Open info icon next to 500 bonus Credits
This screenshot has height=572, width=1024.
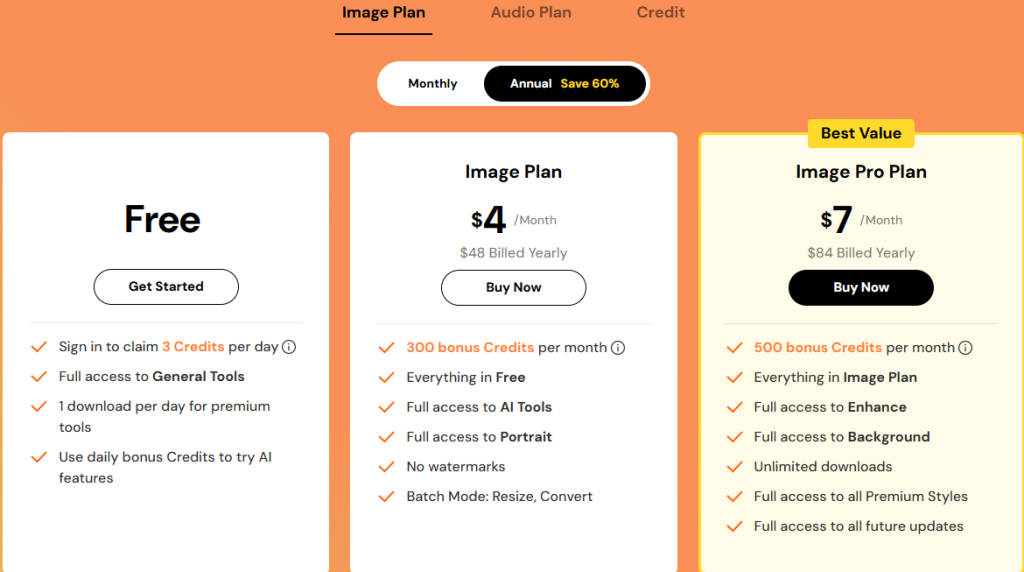[x=965, y=348]
